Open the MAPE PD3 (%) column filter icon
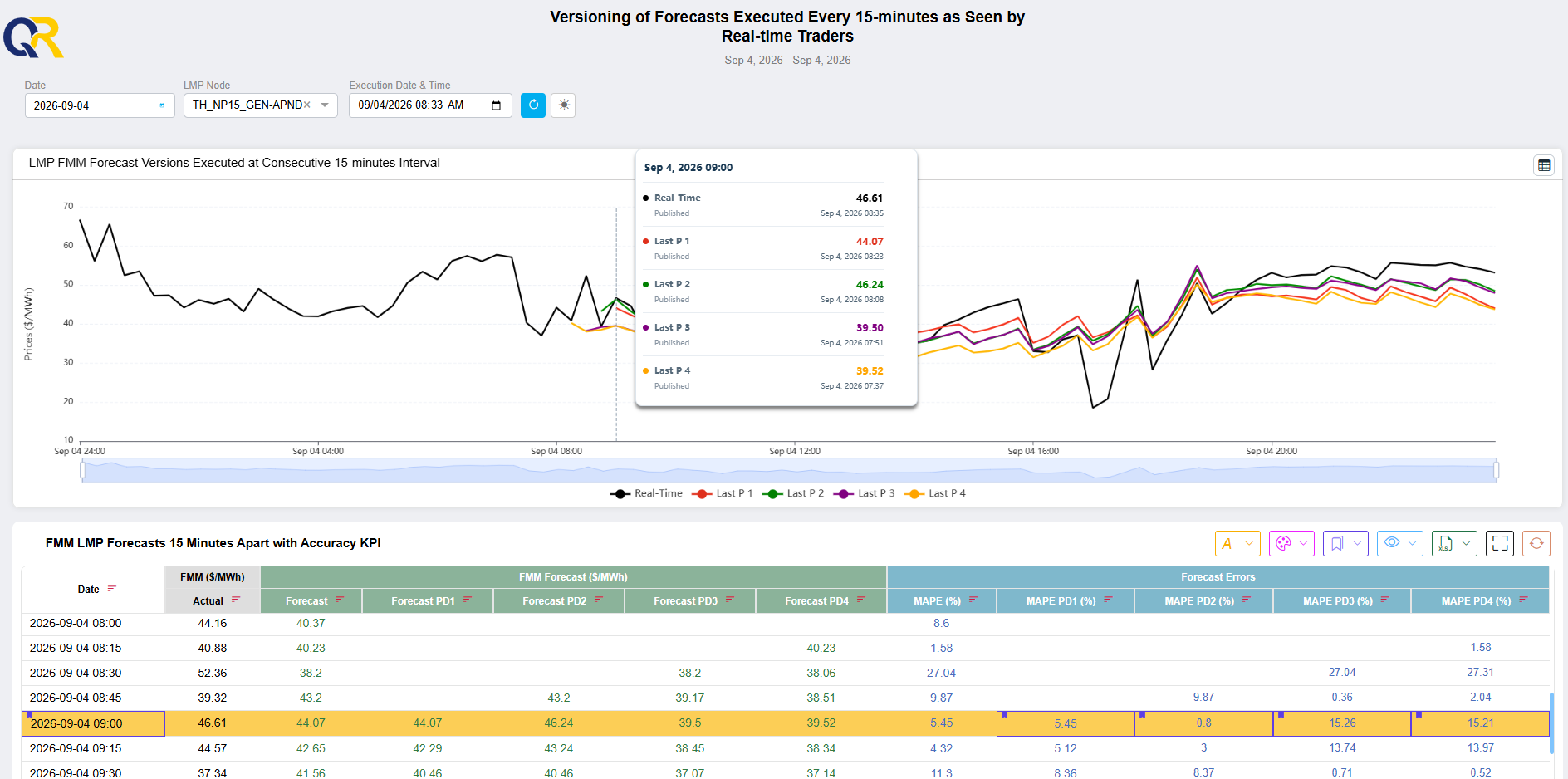 (1384, 600)
